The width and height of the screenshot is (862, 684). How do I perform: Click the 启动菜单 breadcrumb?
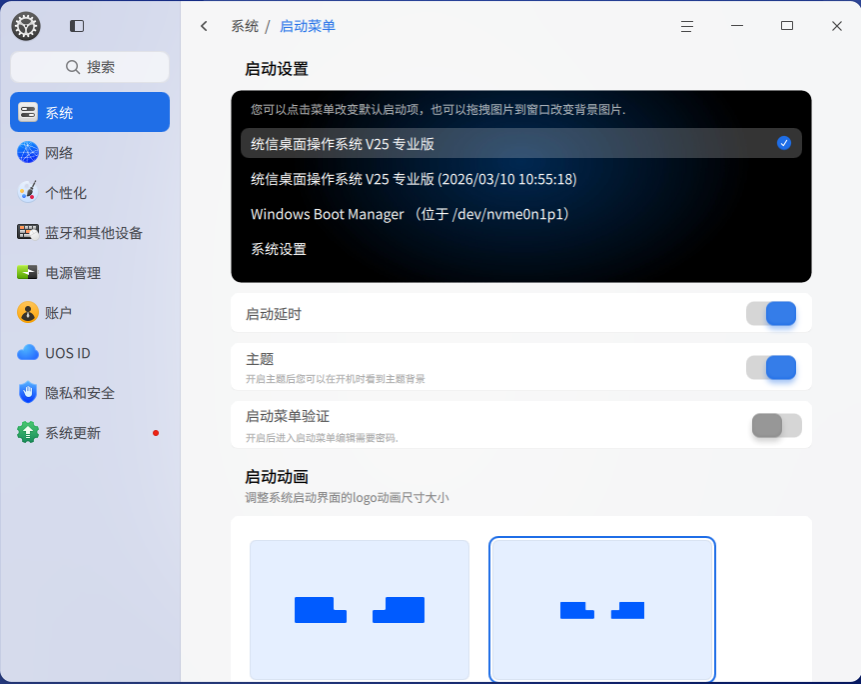click(307, 26)
